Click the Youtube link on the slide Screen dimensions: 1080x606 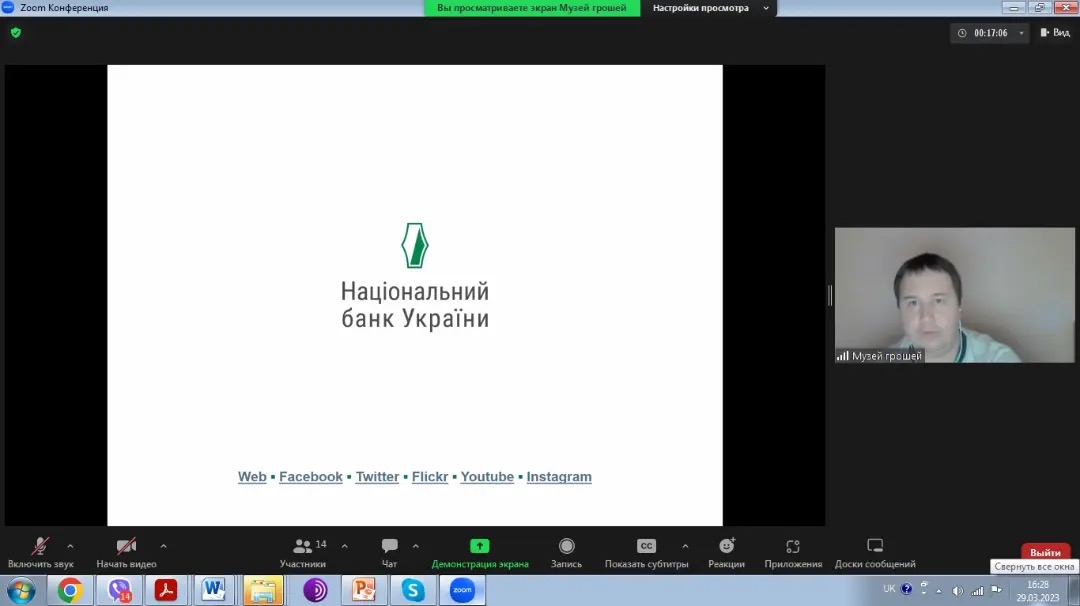[x=487, y=477]
